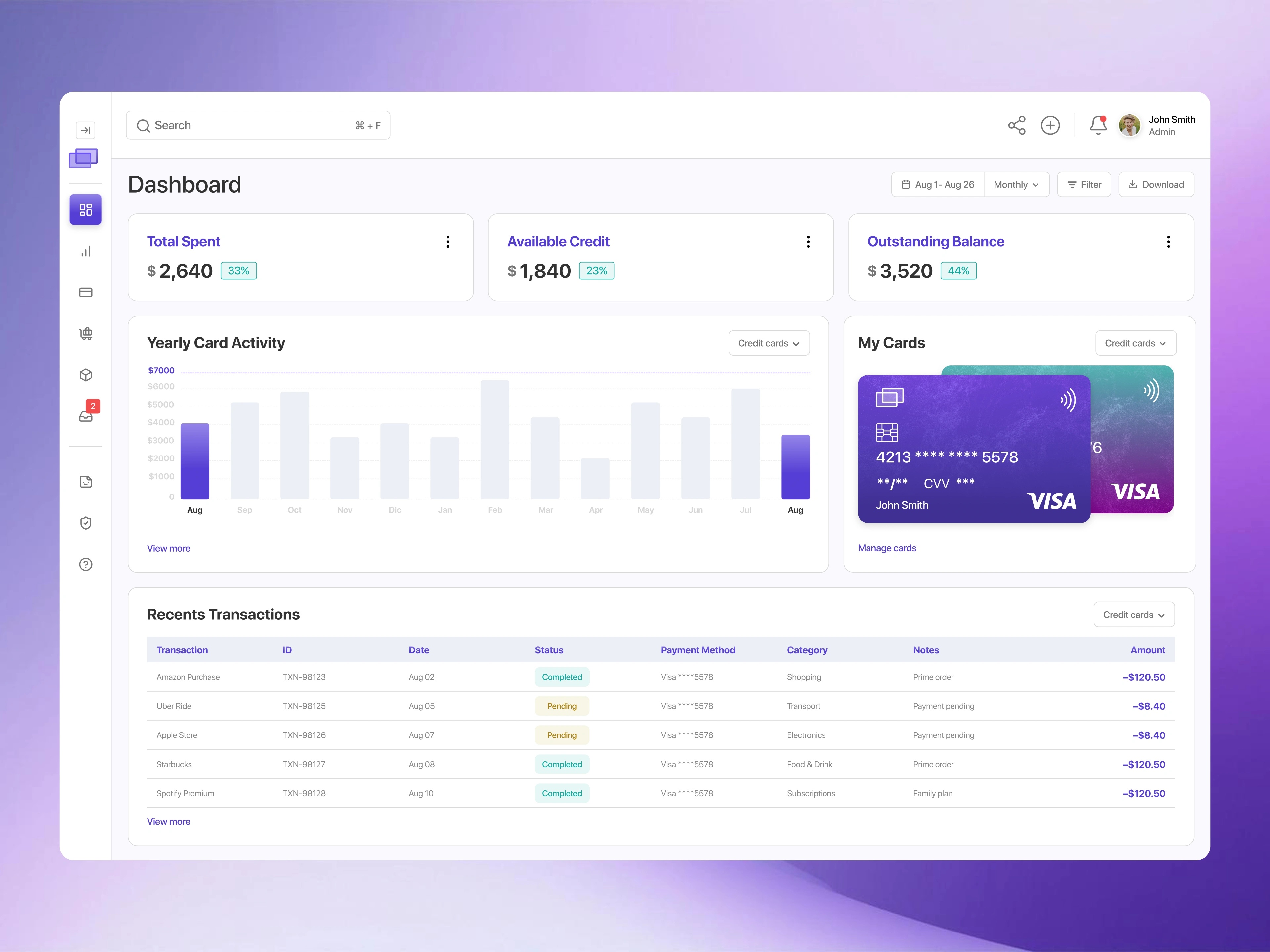
Task: Click the Download button
Action: coord(1156,185)
